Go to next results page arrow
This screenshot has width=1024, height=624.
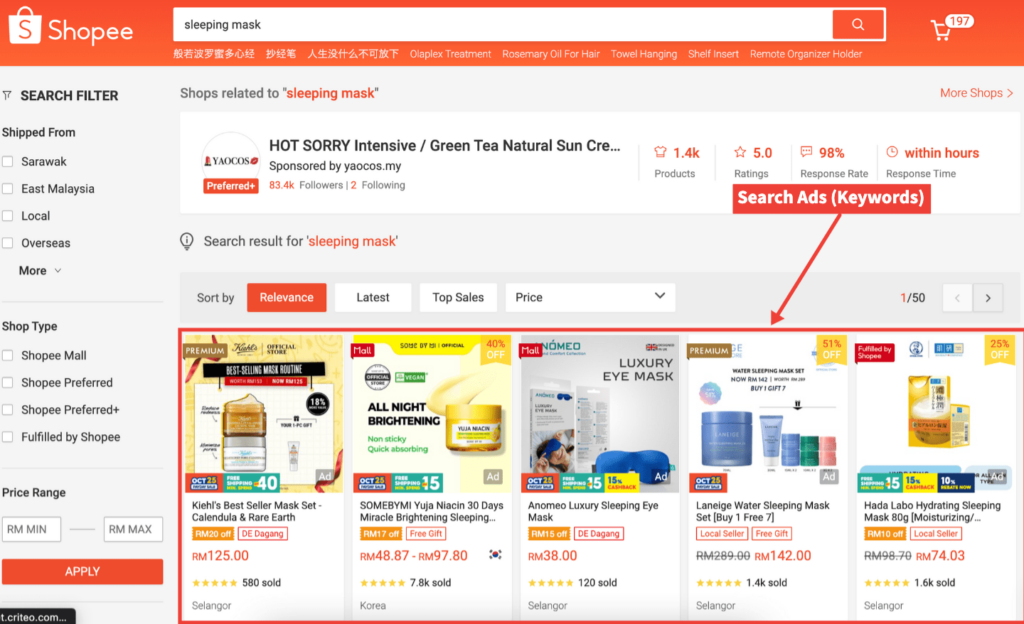(988, 298)
